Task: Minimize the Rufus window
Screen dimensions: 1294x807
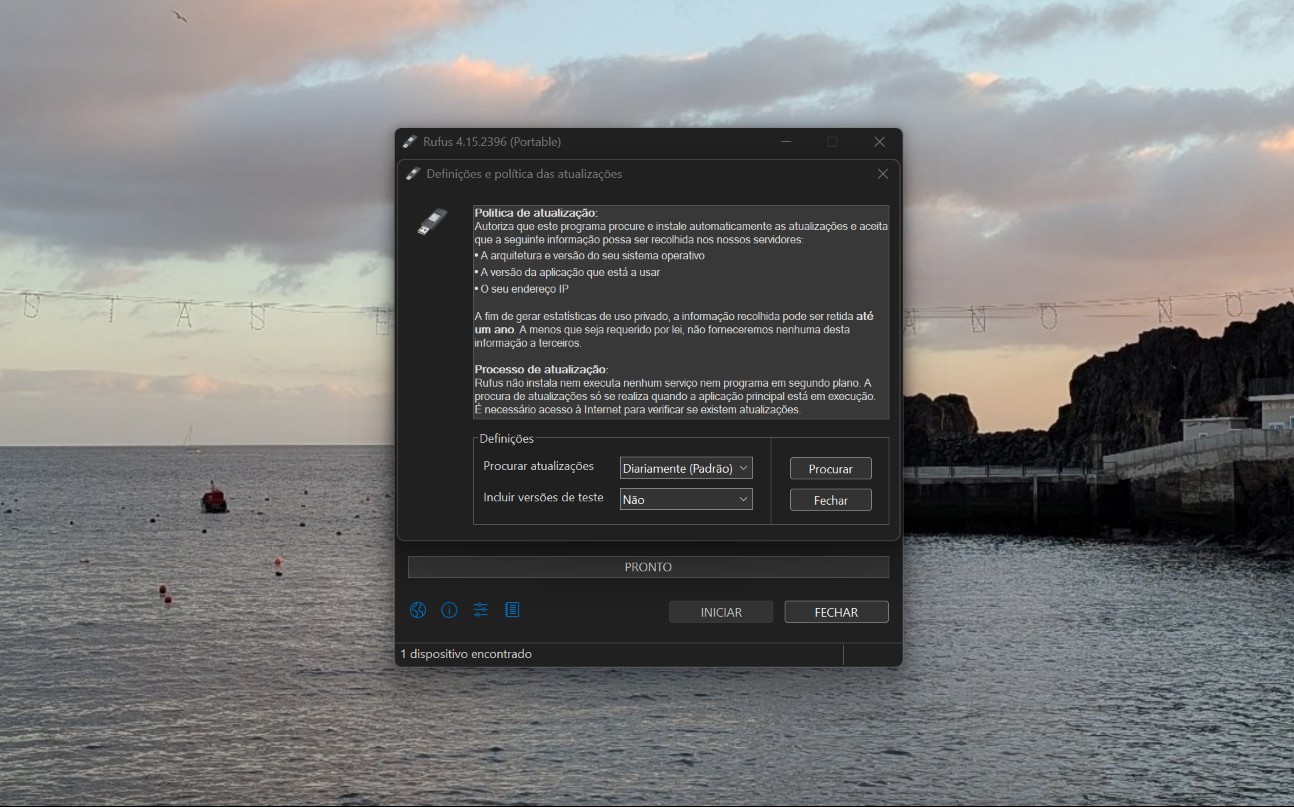Action: click(x=787, y=142)
